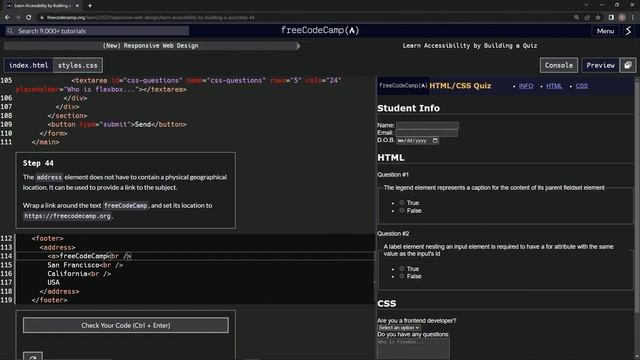Reload the page with the refresh icon
Viewport: 640px width, 360px height.
[x=29, y=18]
